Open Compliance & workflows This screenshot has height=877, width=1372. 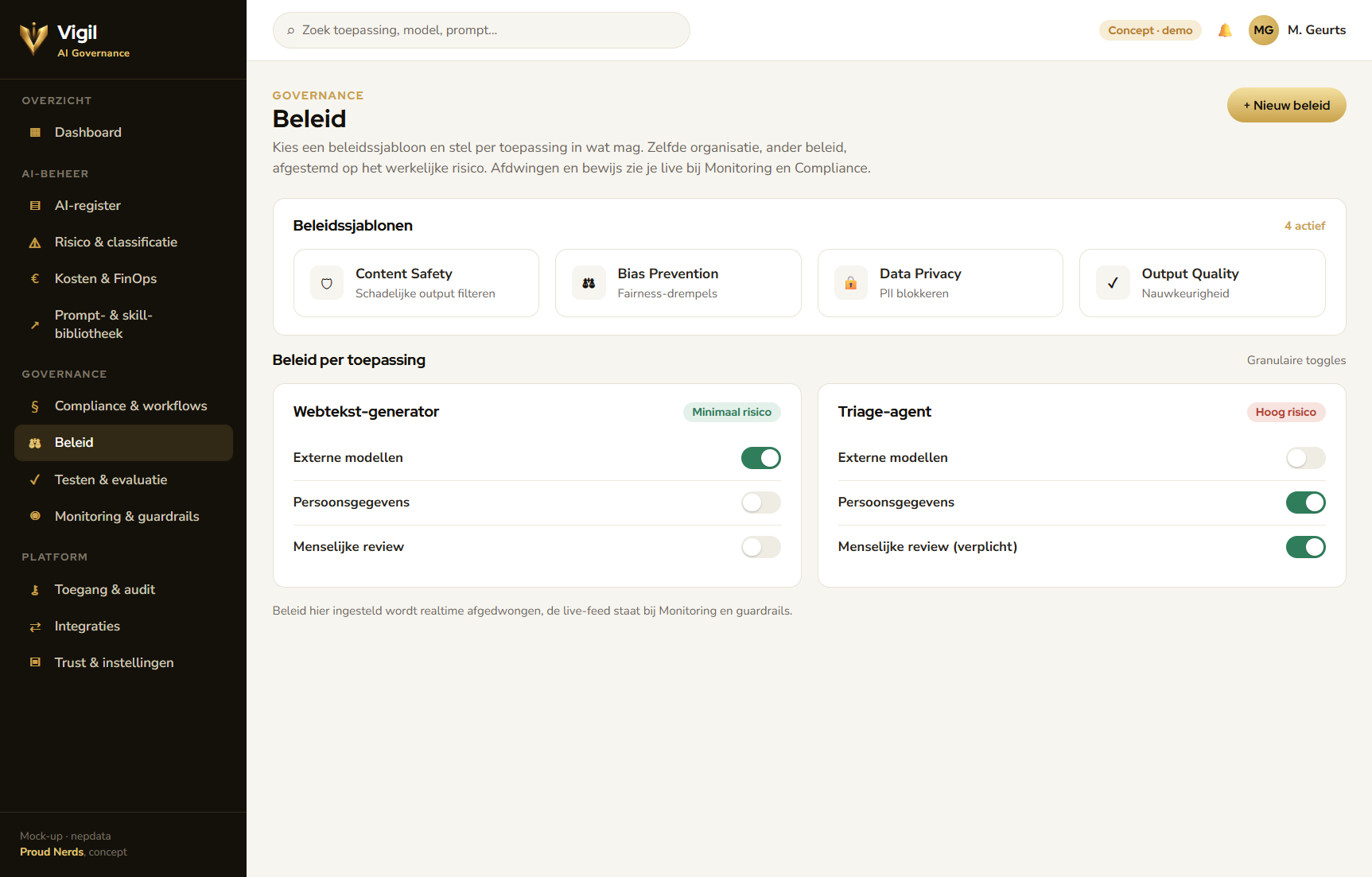click(x=123, y=406)
